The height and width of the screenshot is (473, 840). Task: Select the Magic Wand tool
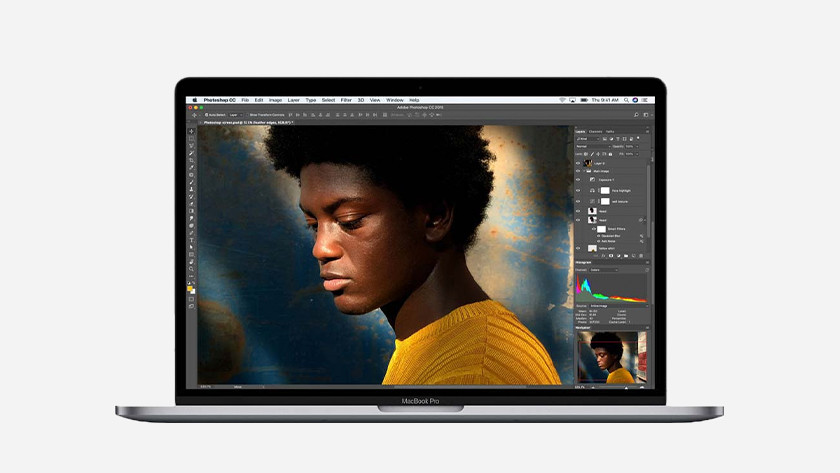pos(191,153)
